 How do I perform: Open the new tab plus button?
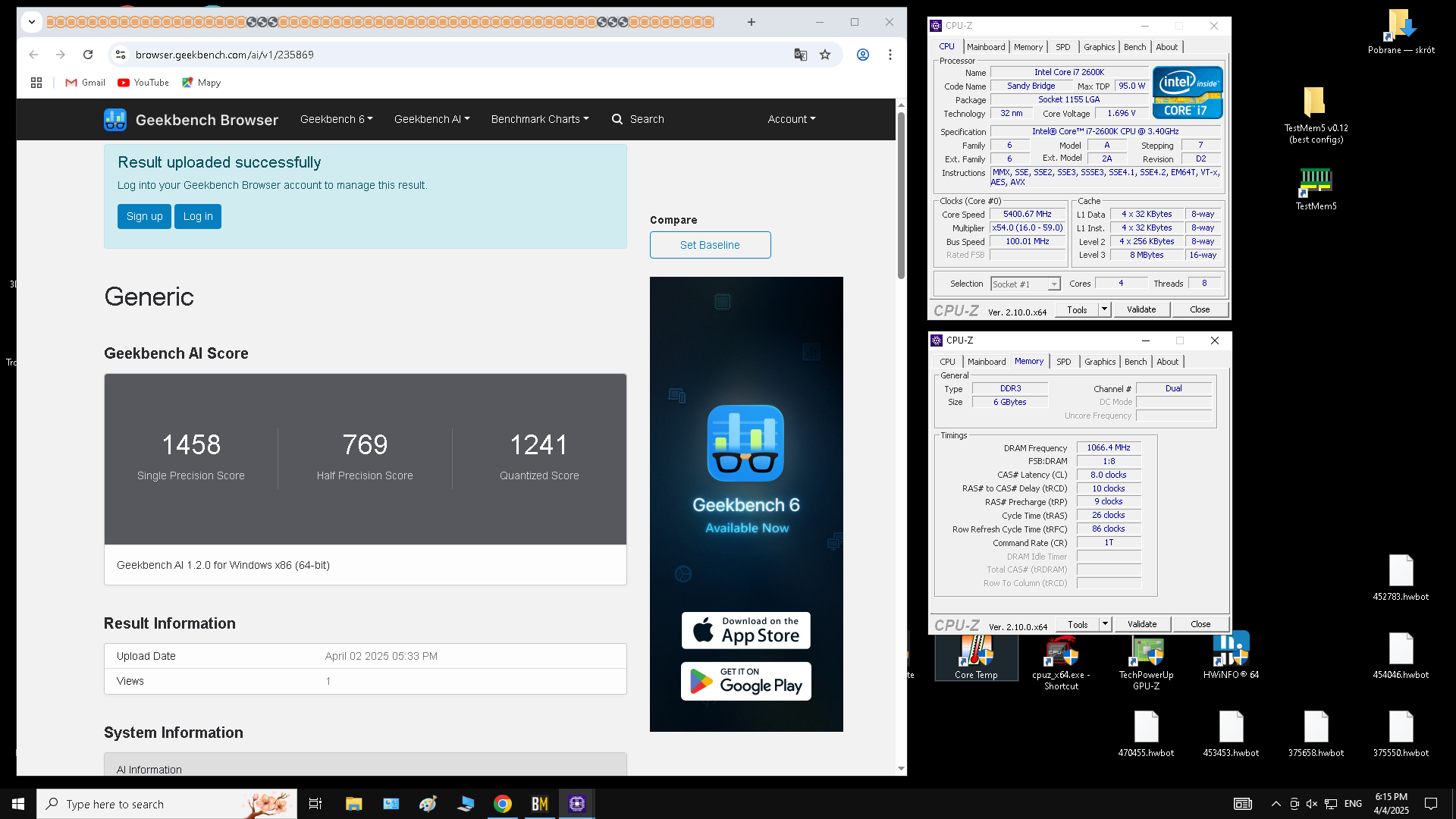(752, 22)
